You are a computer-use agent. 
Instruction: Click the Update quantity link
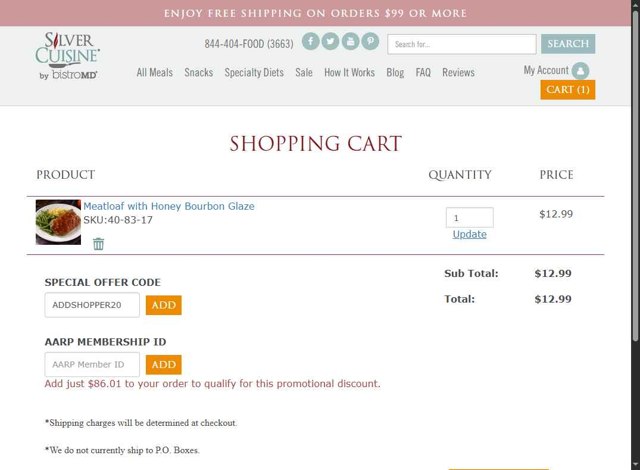(469, 234)
